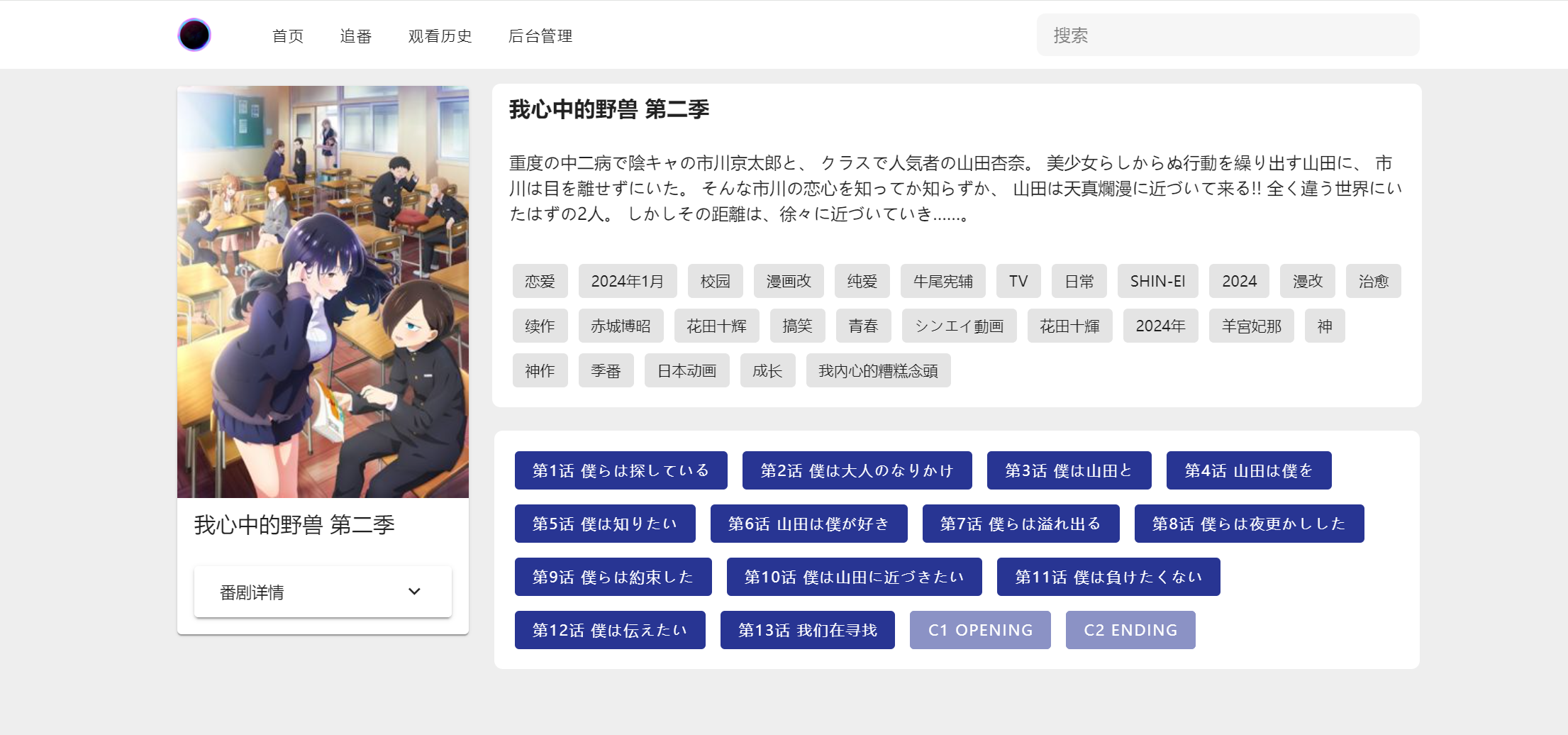This screenshot has height=735, width=1568.
Task: Open the 神作 tag
Action: tap(540, 370)
